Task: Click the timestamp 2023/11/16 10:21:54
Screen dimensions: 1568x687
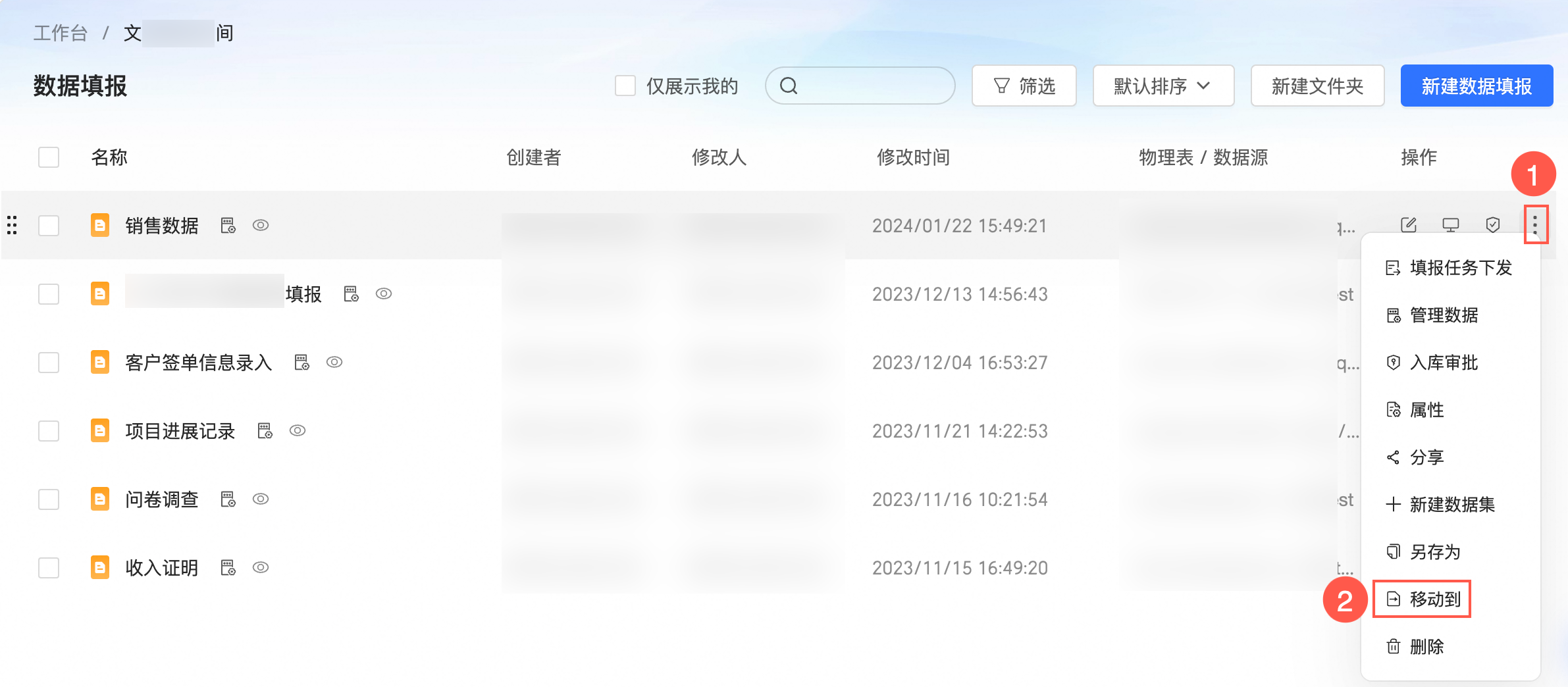Action: (x=960, y=499)
